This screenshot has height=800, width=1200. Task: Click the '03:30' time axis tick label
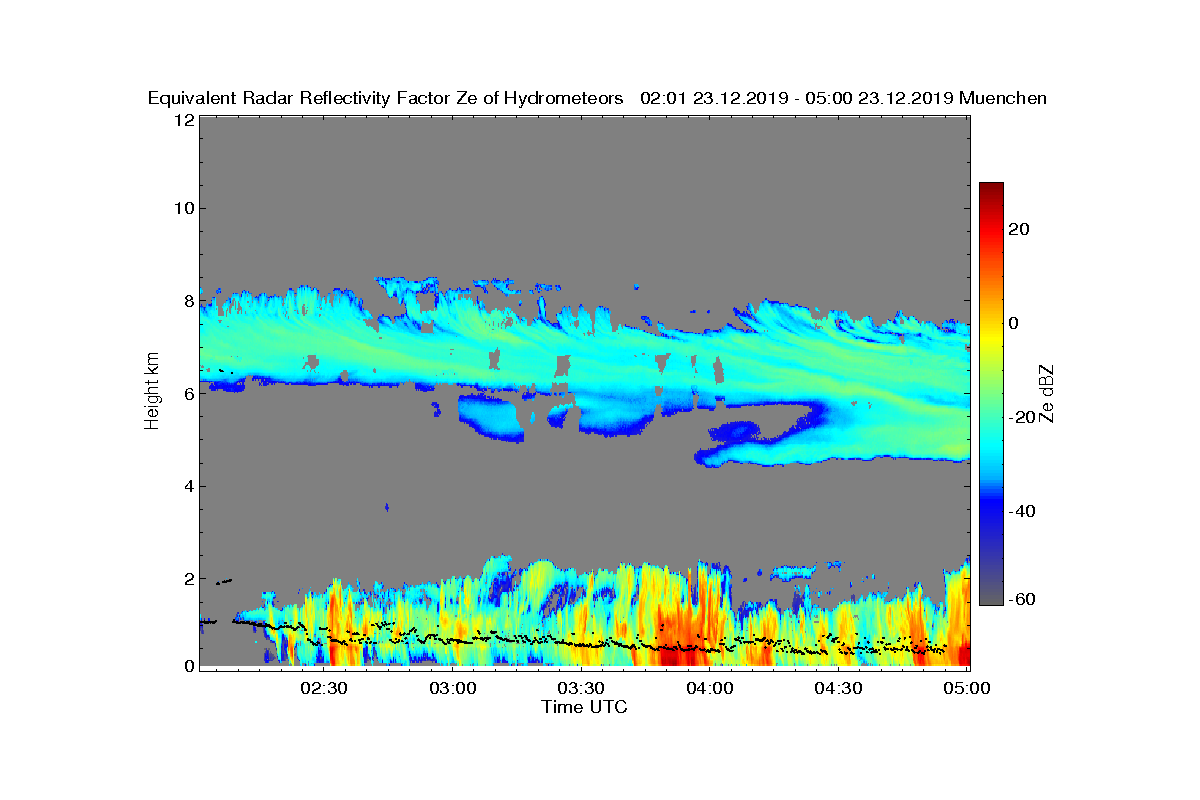(581, 689)
